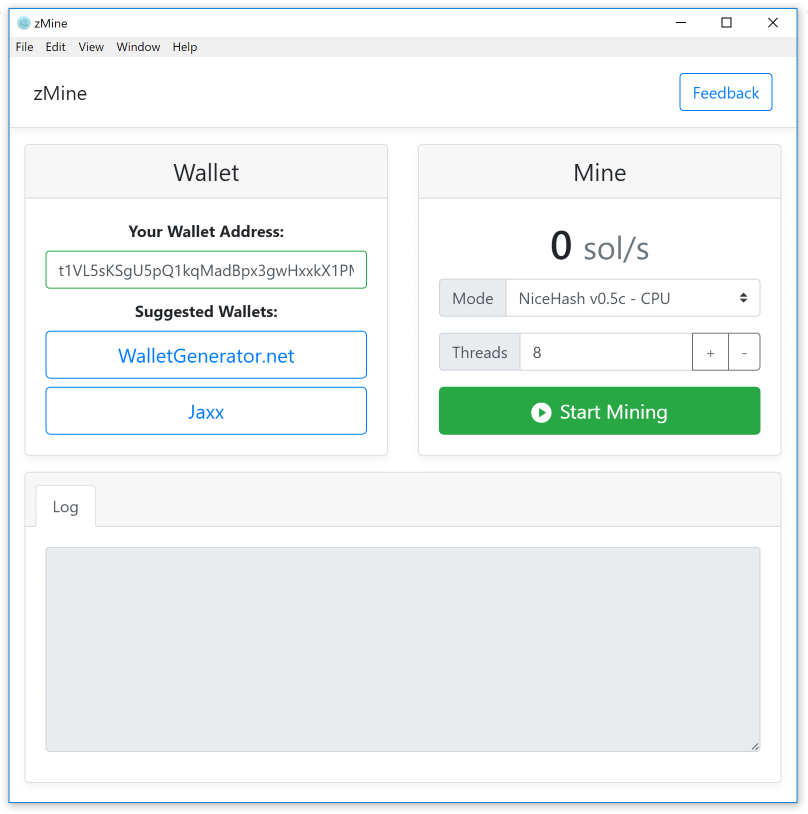The image size is (808, 814).
Task: Click the log area resize handle
Action: point(755,747)
